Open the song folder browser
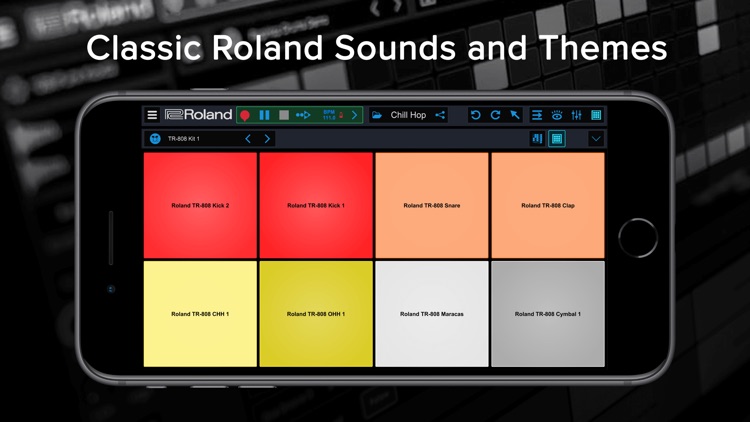 click(377, 115)
